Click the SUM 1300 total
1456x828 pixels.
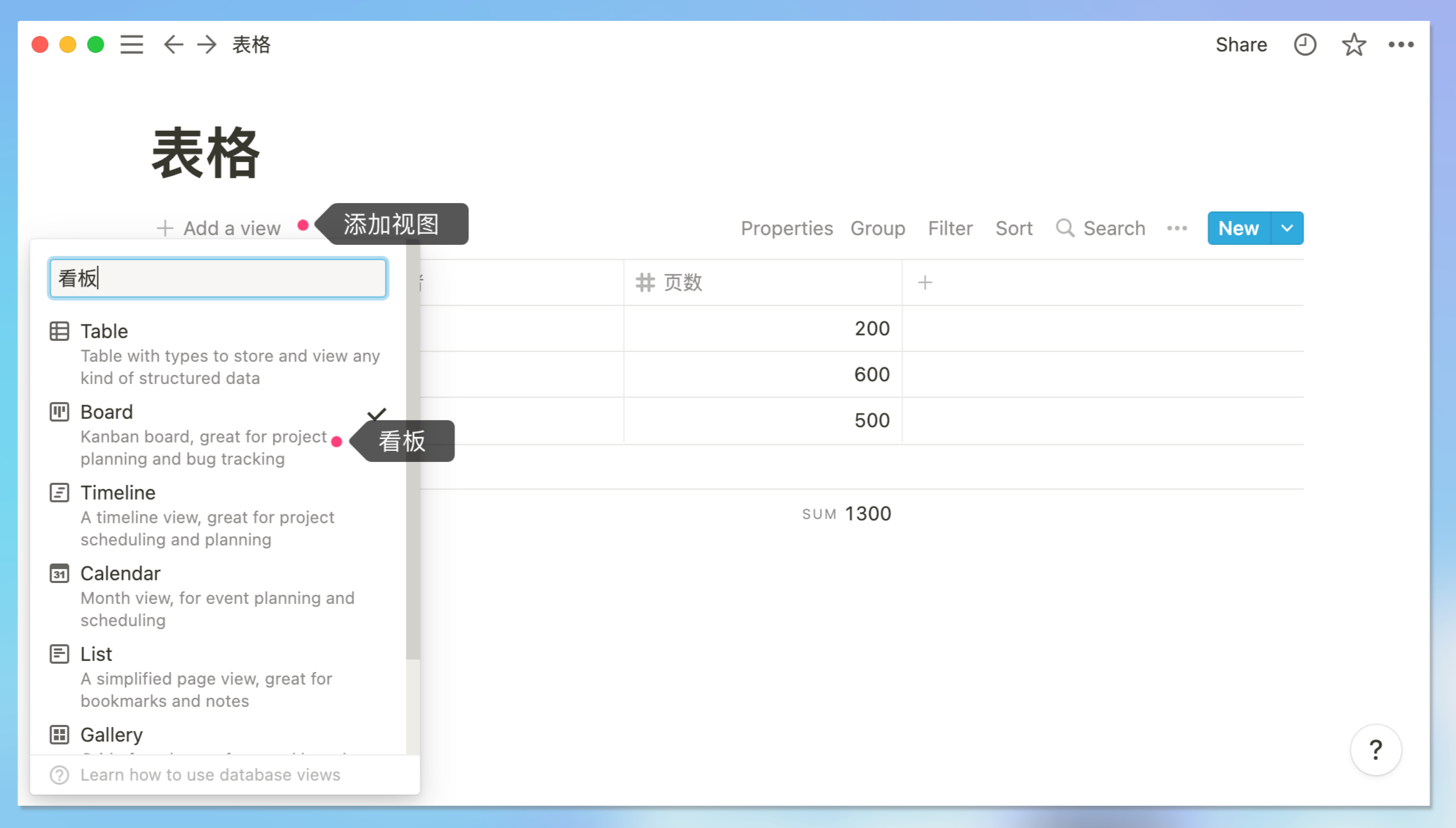pyautogui.click(x=846, y=513)
